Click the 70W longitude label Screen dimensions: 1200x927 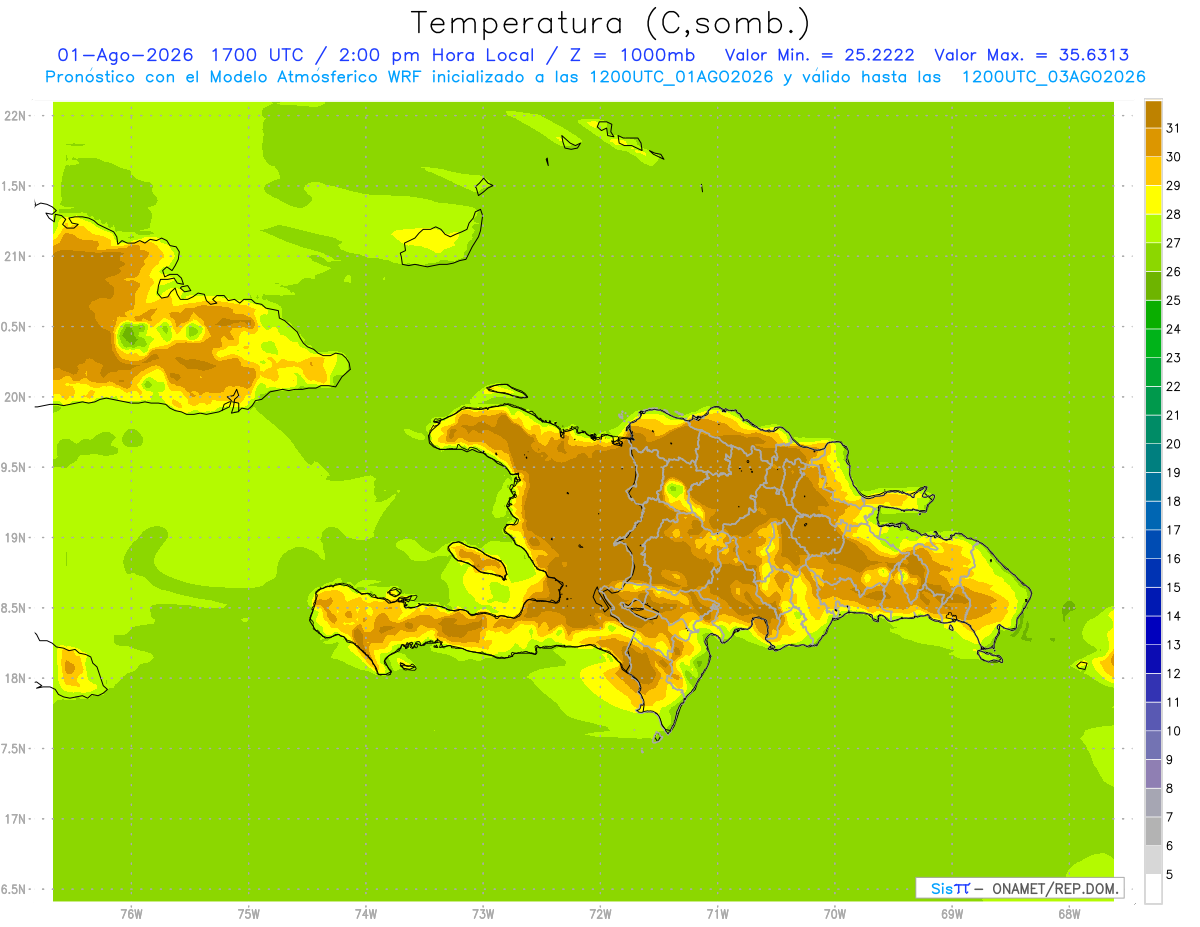point(835,914)
